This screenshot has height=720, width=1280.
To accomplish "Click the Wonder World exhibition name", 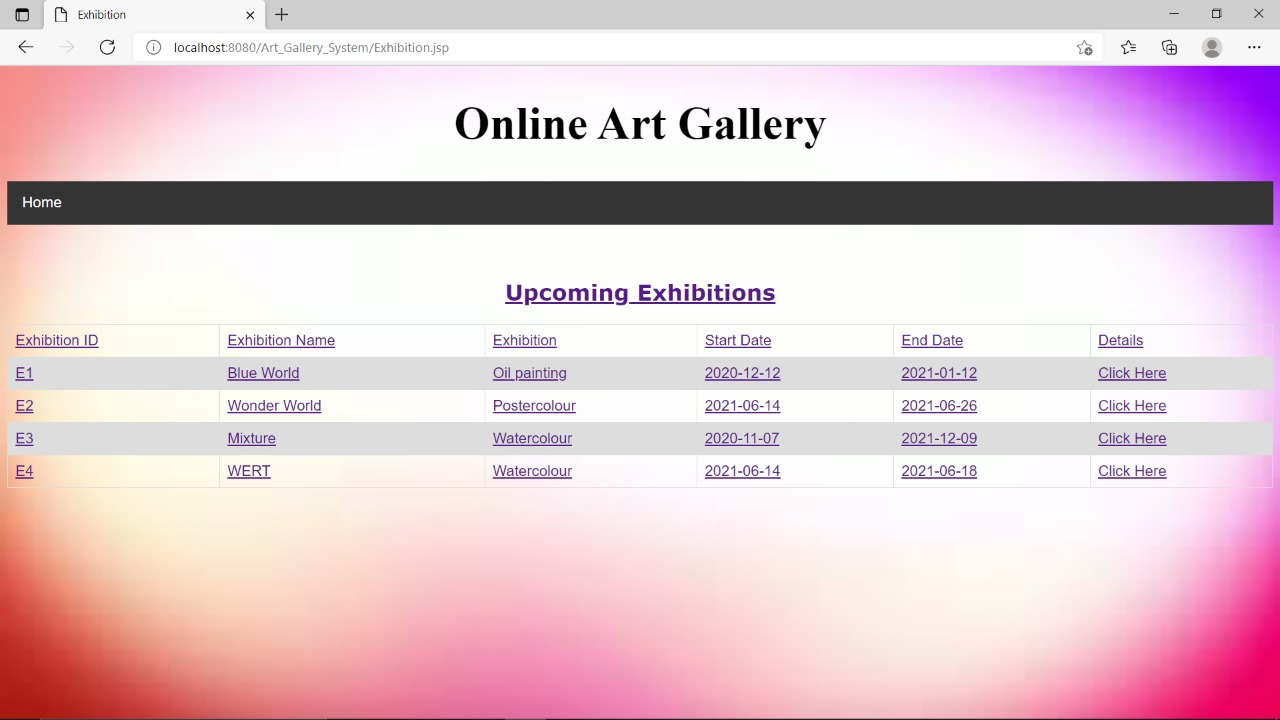I will pyautogui.click(x=274, y=406).
